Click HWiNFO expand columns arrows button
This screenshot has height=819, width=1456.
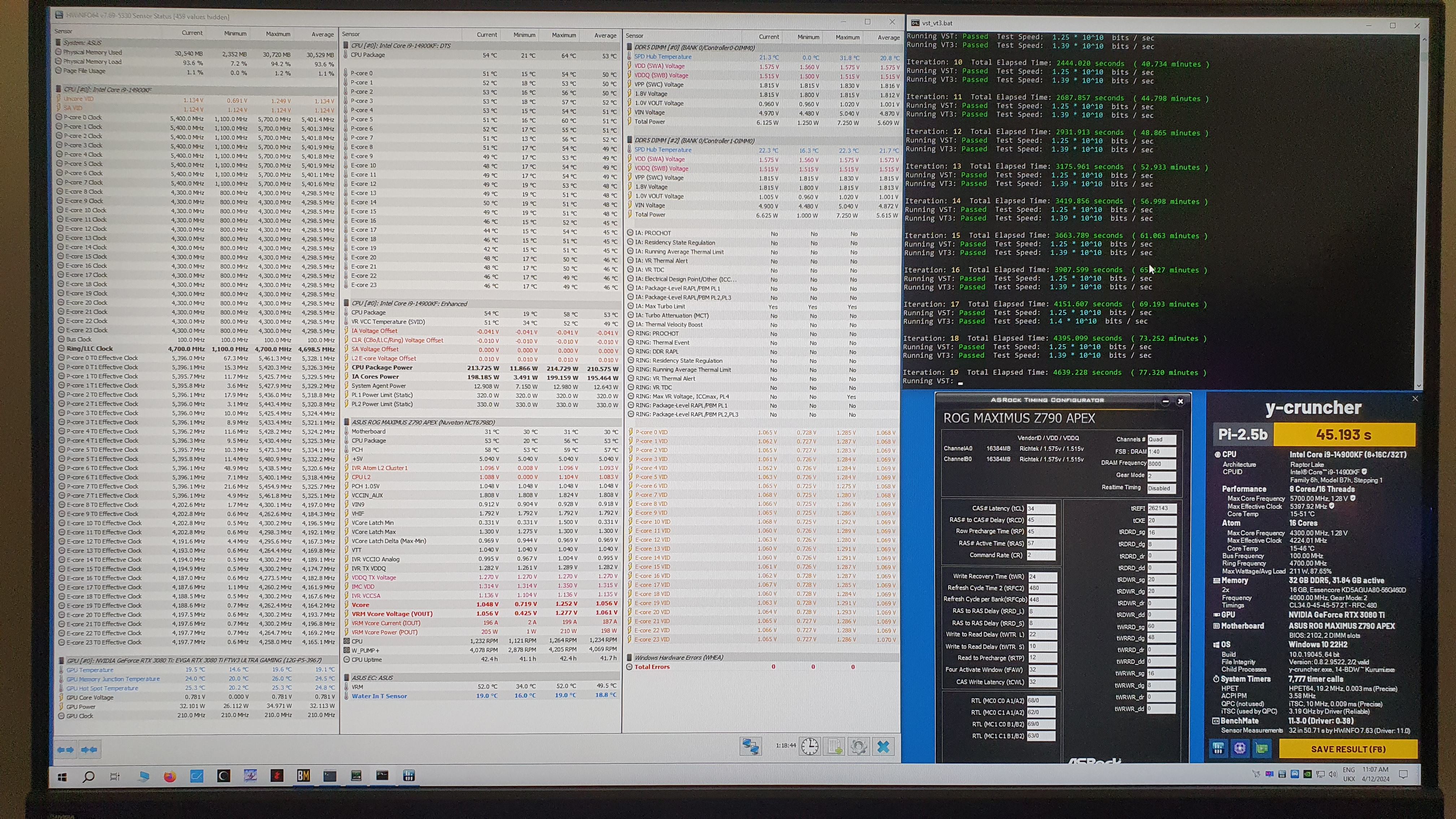[66, 749]
